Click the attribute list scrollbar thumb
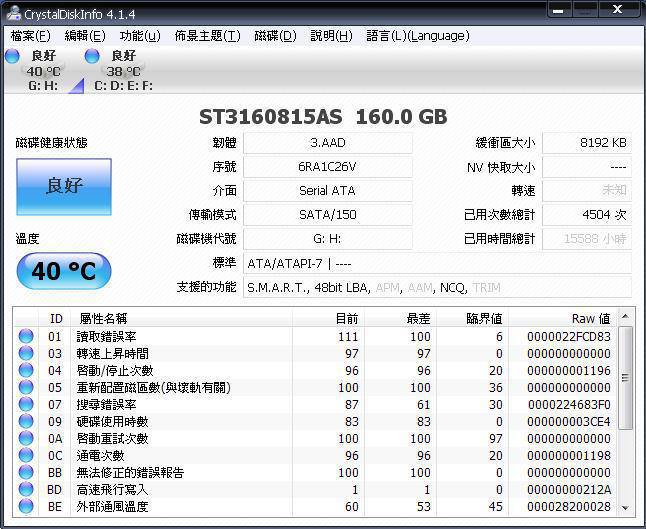Viewport: 646px width, 529px height. click(x=625, y=378)
